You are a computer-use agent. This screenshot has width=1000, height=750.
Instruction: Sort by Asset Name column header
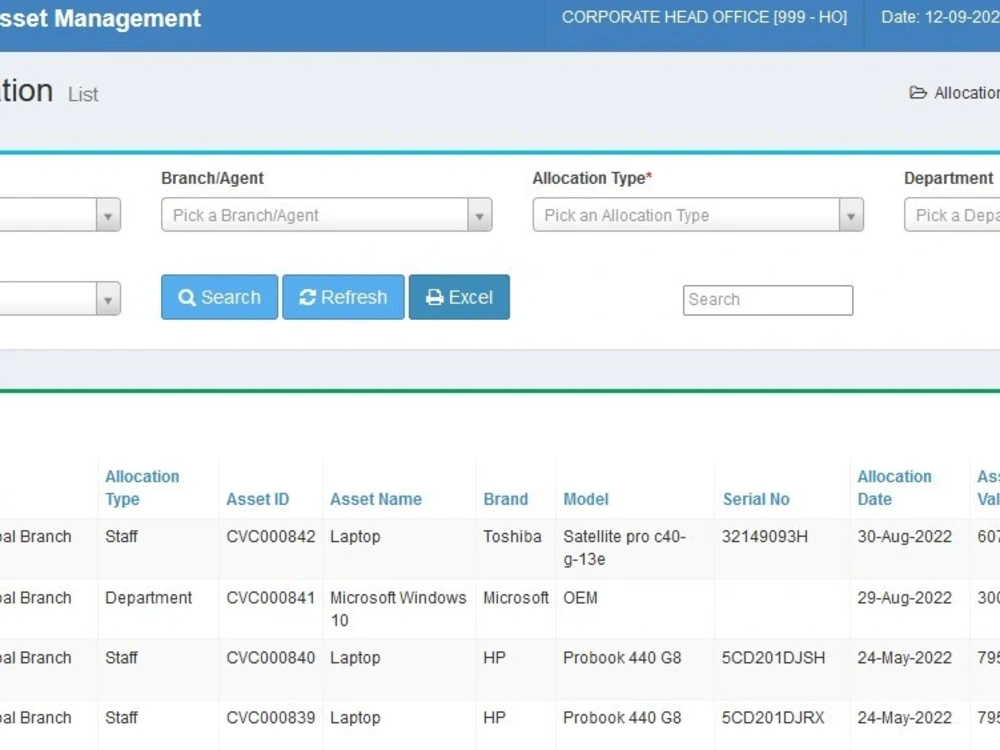(x=376, y=499)
